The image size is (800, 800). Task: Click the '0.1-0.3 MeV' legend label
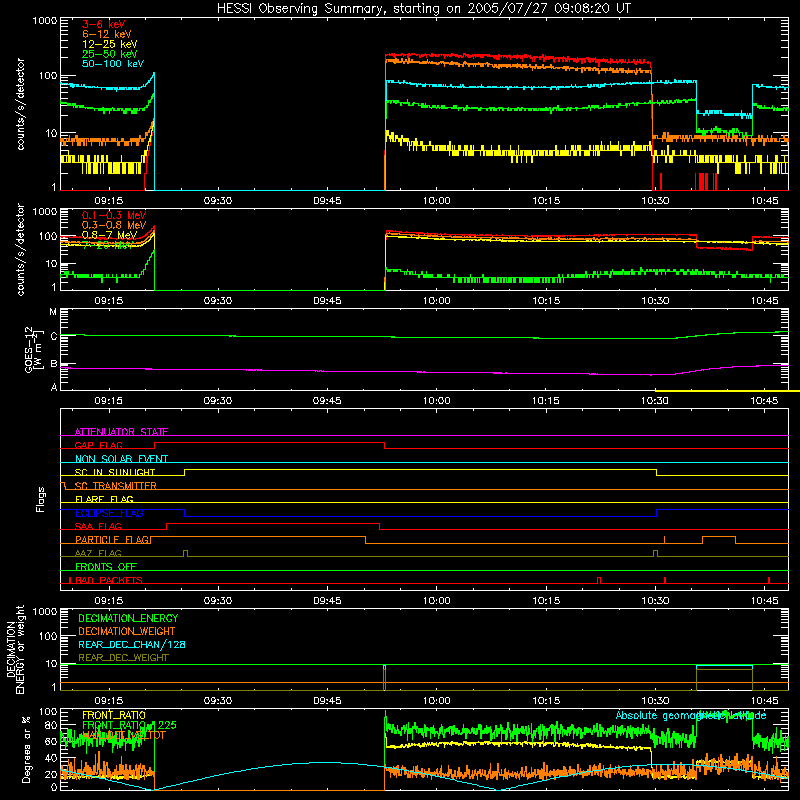[x=114, y=215]
